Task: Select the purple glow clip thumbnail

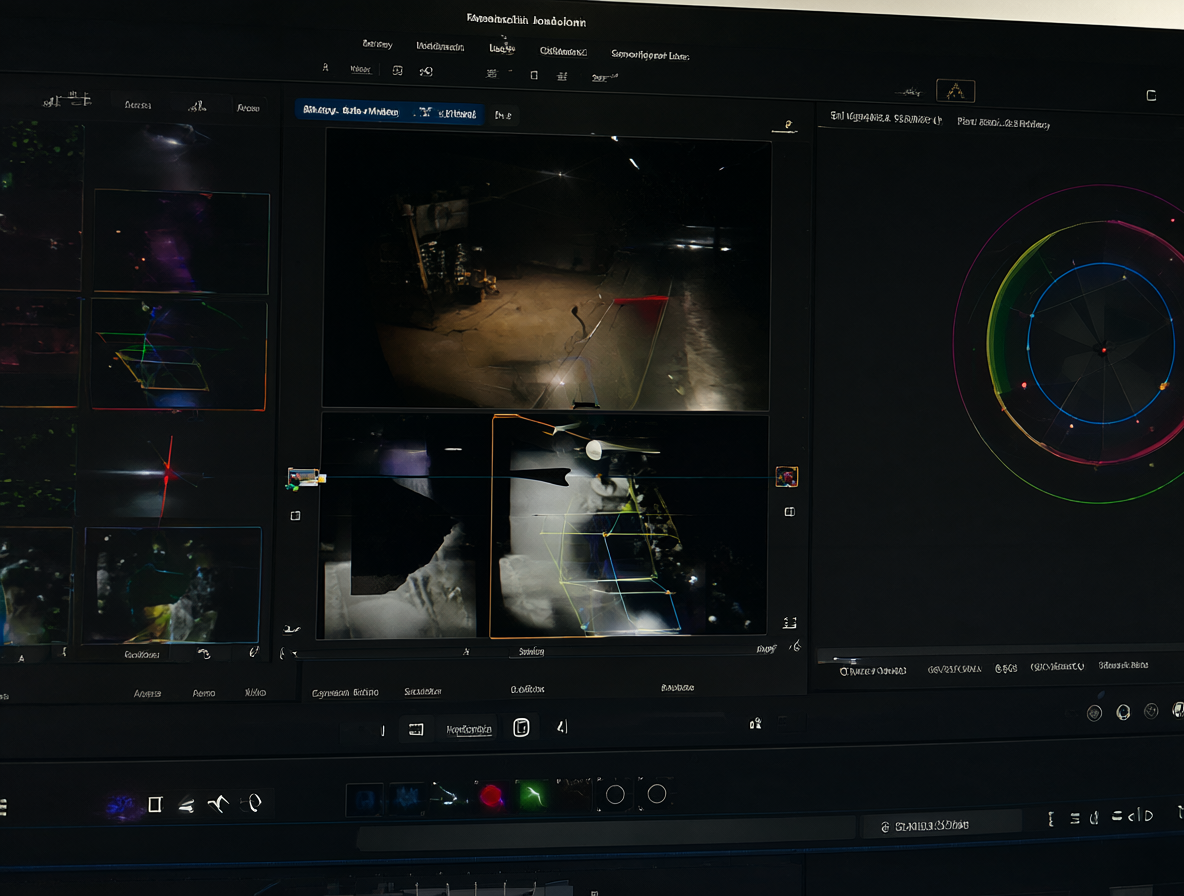Action: (x=181, y=242)
